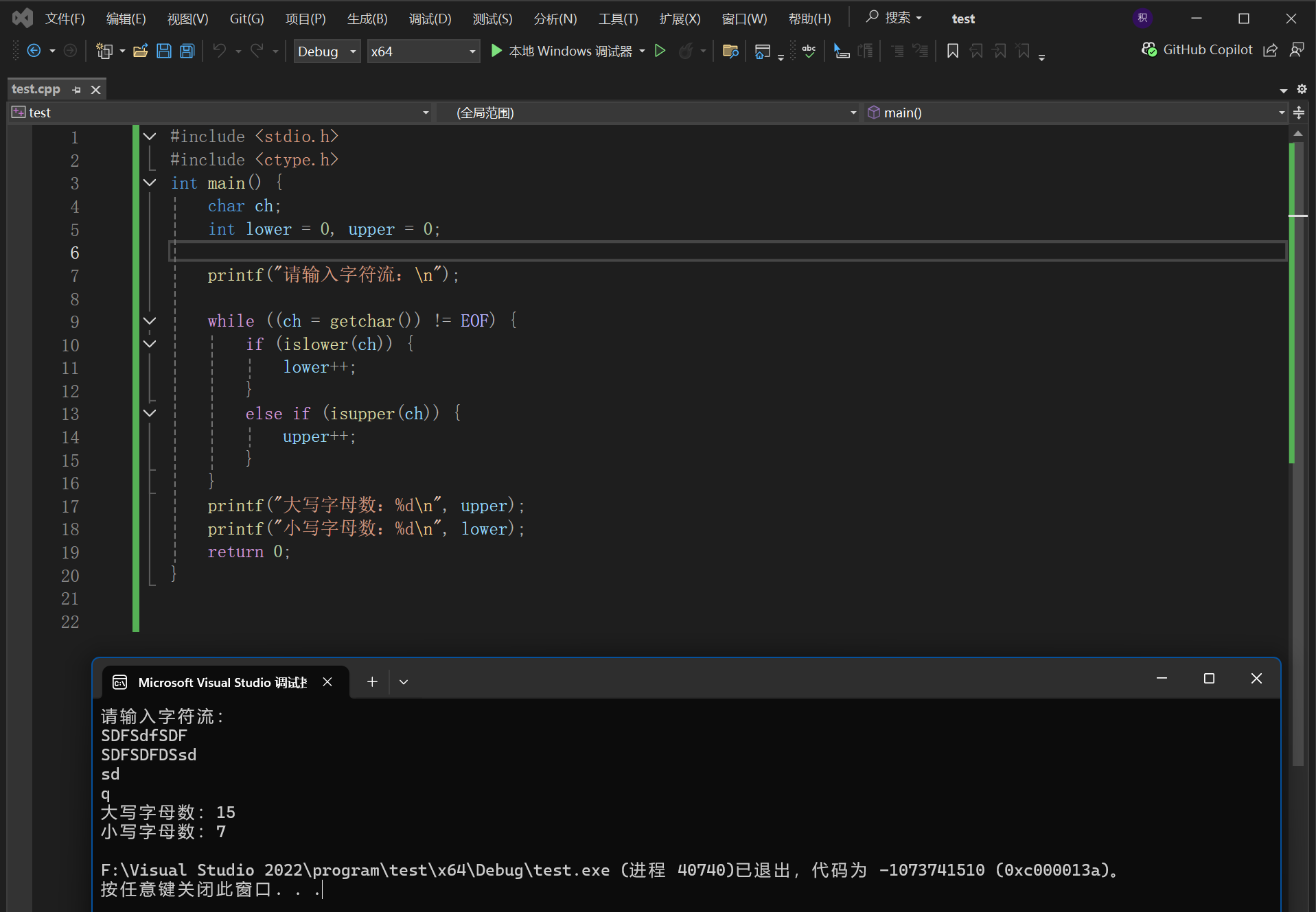This screenshot has width=1316, height=912.
Task: Collapse the else if (isupper) block
Action: click(150, 413)
